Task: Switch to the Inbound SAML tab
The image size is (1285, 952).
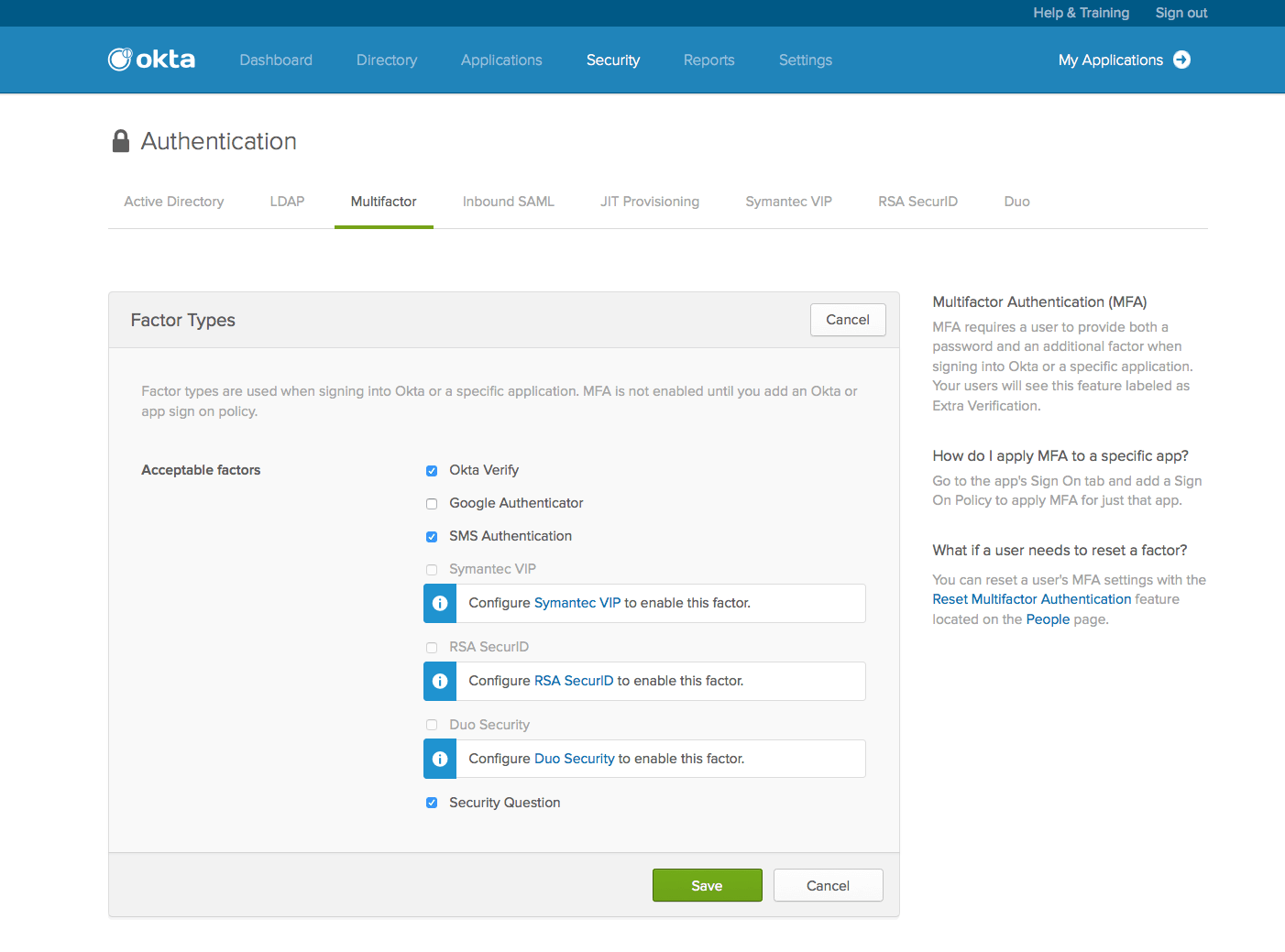Action: [x=508, y=202]
